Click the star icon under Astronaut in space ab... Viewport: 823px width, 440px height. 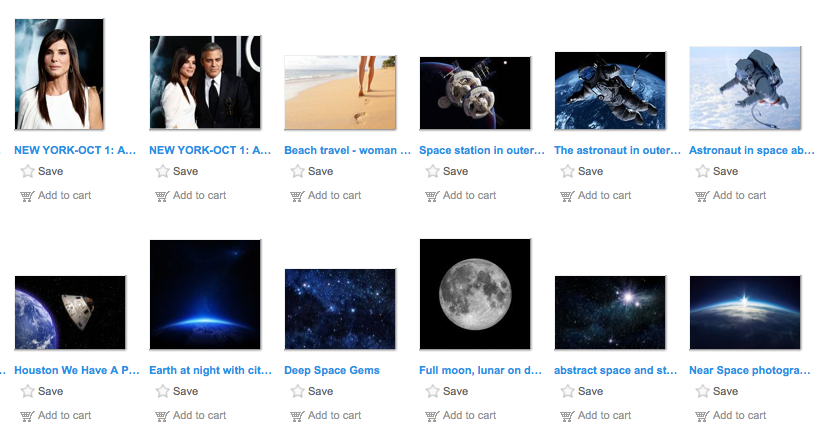pyautogui.click(x=702, y=171)
